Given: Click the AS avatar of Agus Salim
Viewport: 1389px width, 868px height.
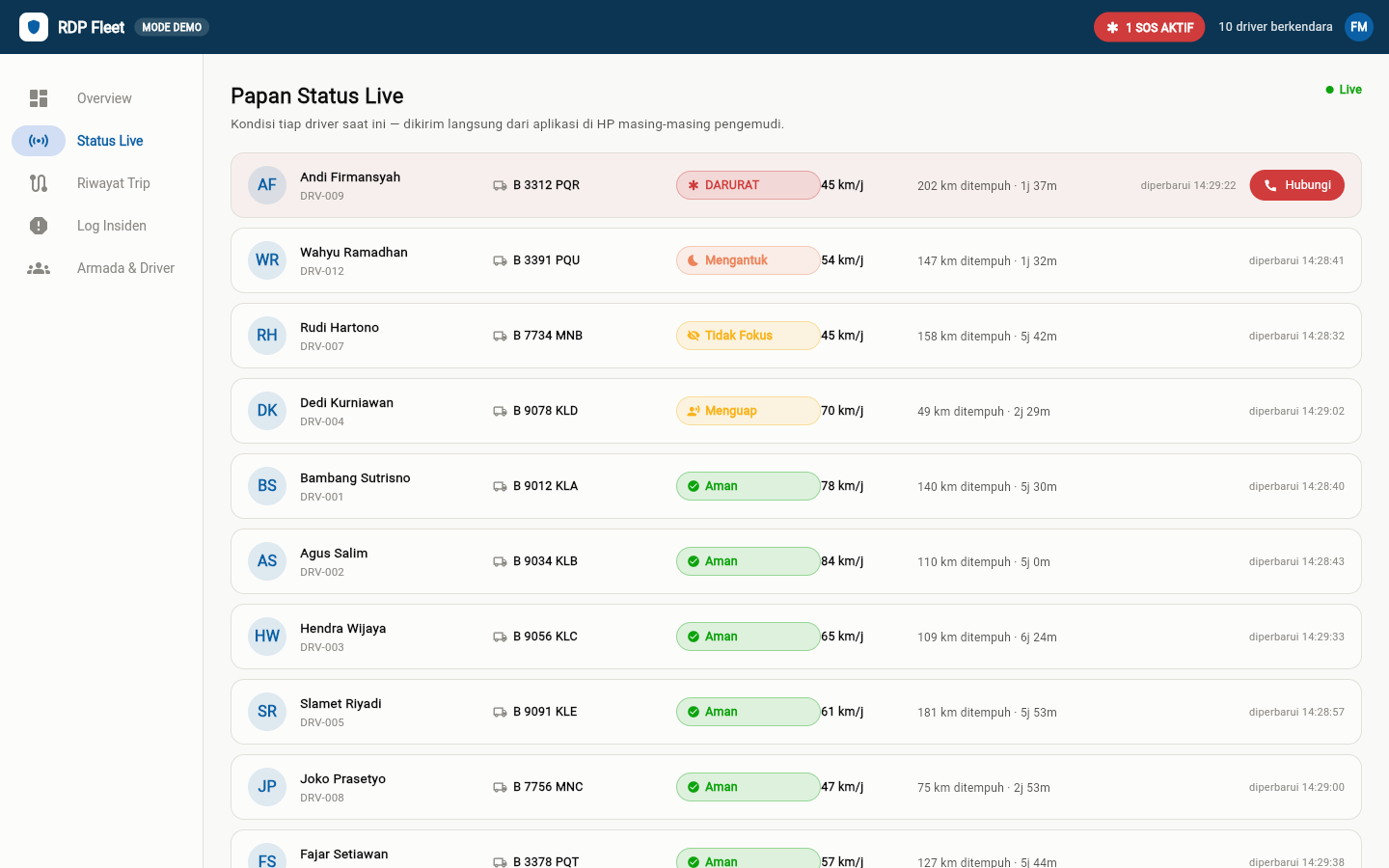Looking at the screenshot, I should point(267,561).
